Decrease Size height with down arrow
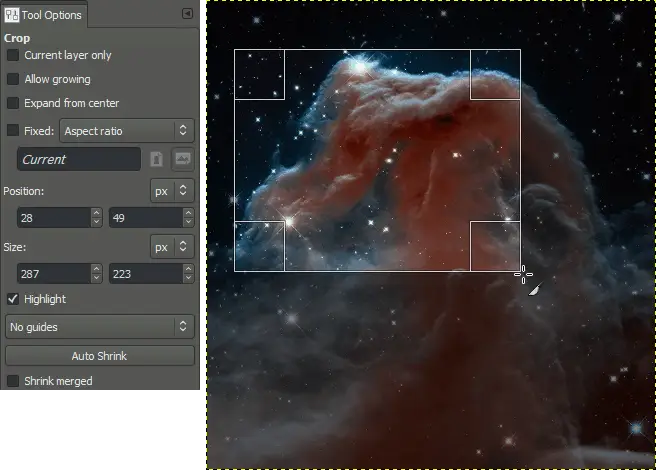 [x=189, y=279]
